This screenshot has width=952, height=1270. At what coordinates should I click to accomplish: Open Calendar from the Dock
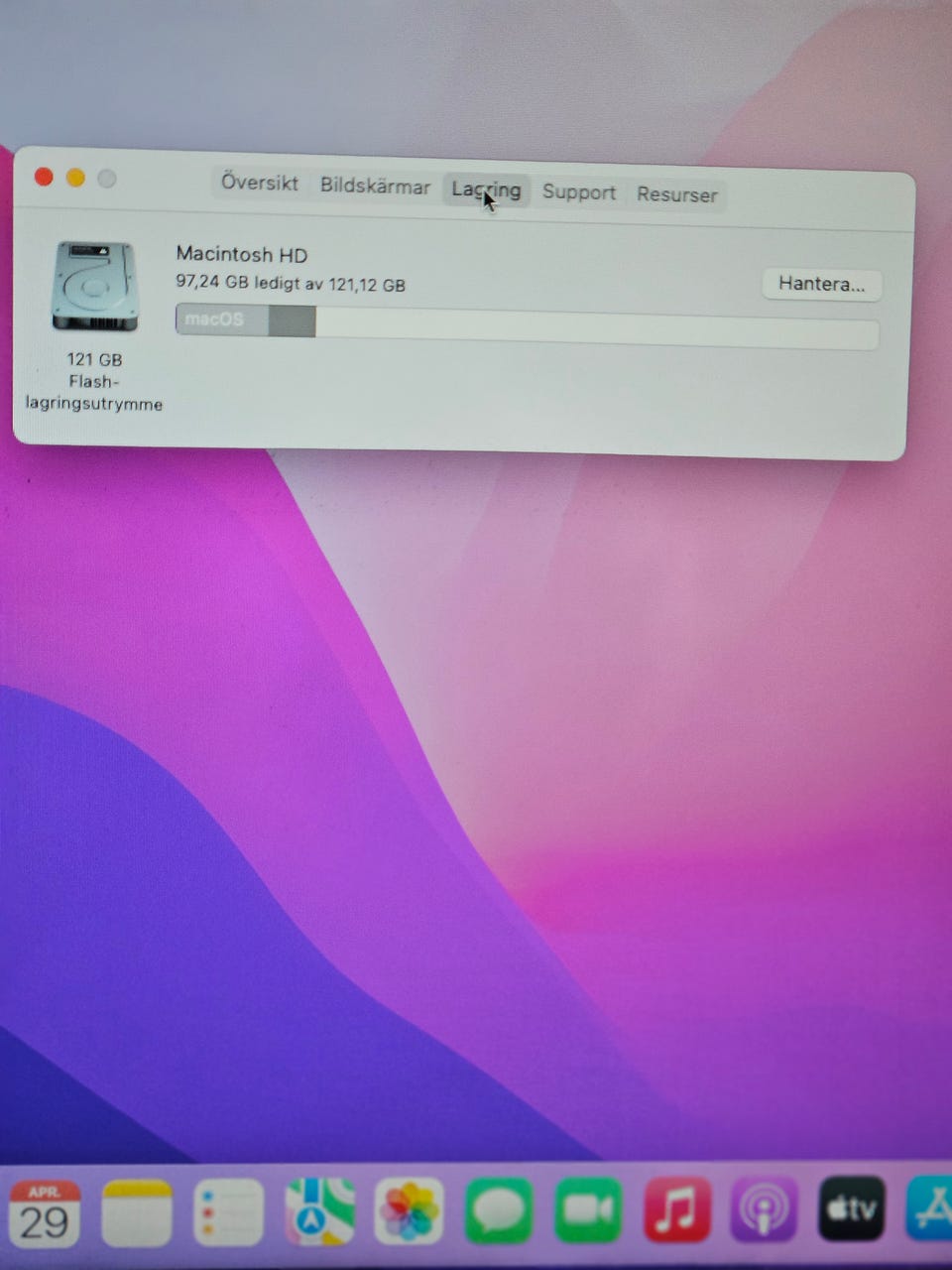pyautogui.click(x=45, y=1212)
